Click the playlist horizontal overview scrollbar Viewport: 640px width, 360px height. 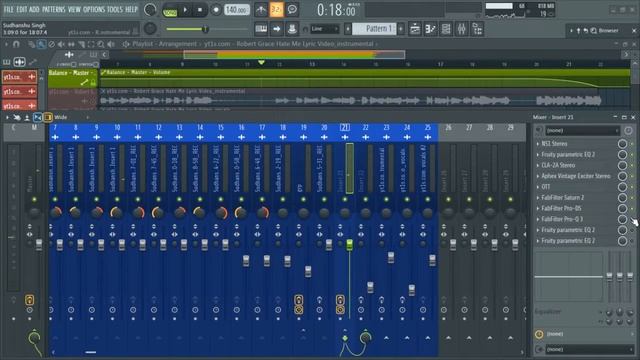[294, 54]
